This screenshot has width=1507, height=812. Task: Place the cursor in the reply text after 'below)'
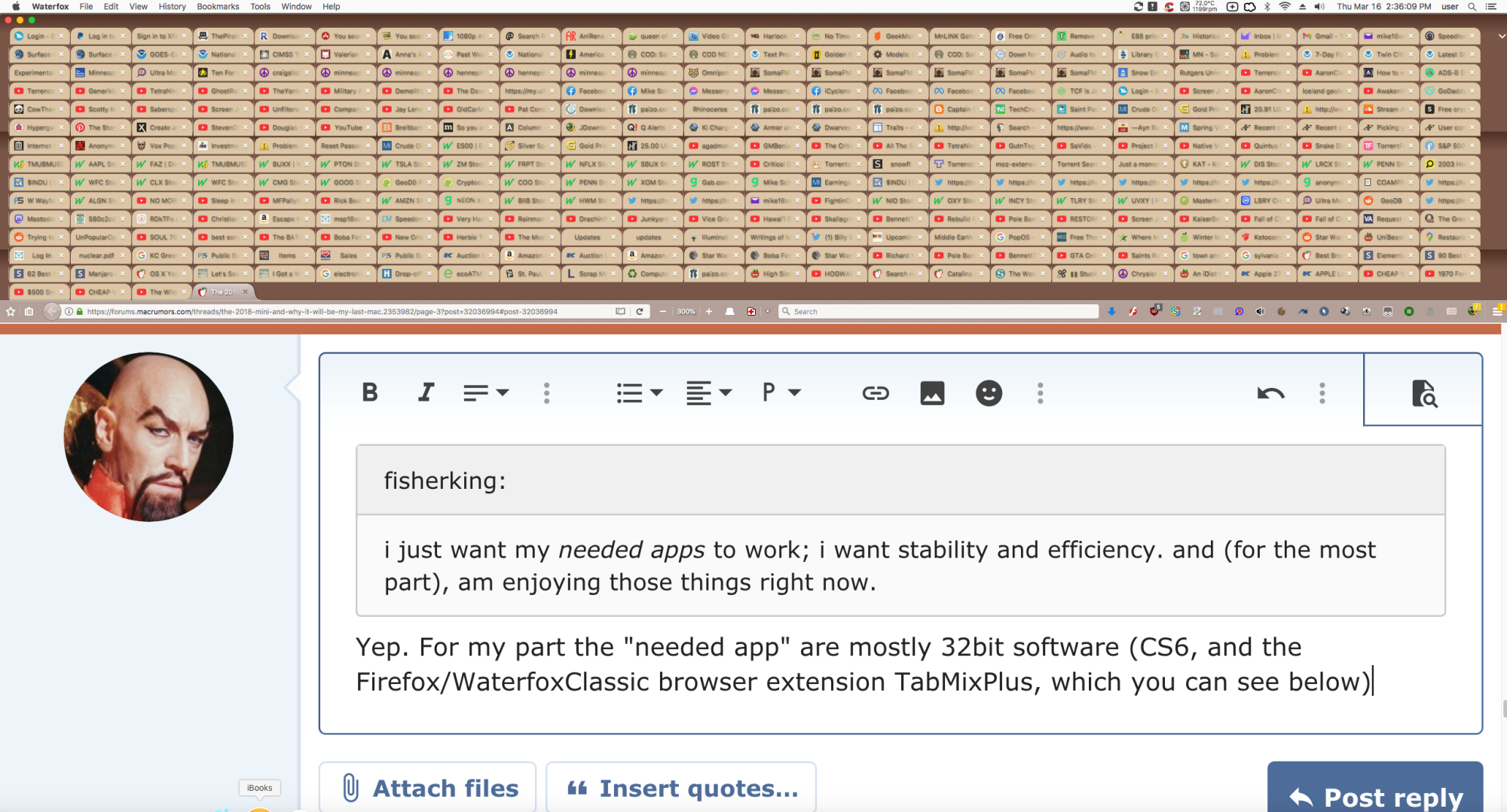pos(1372,682)
